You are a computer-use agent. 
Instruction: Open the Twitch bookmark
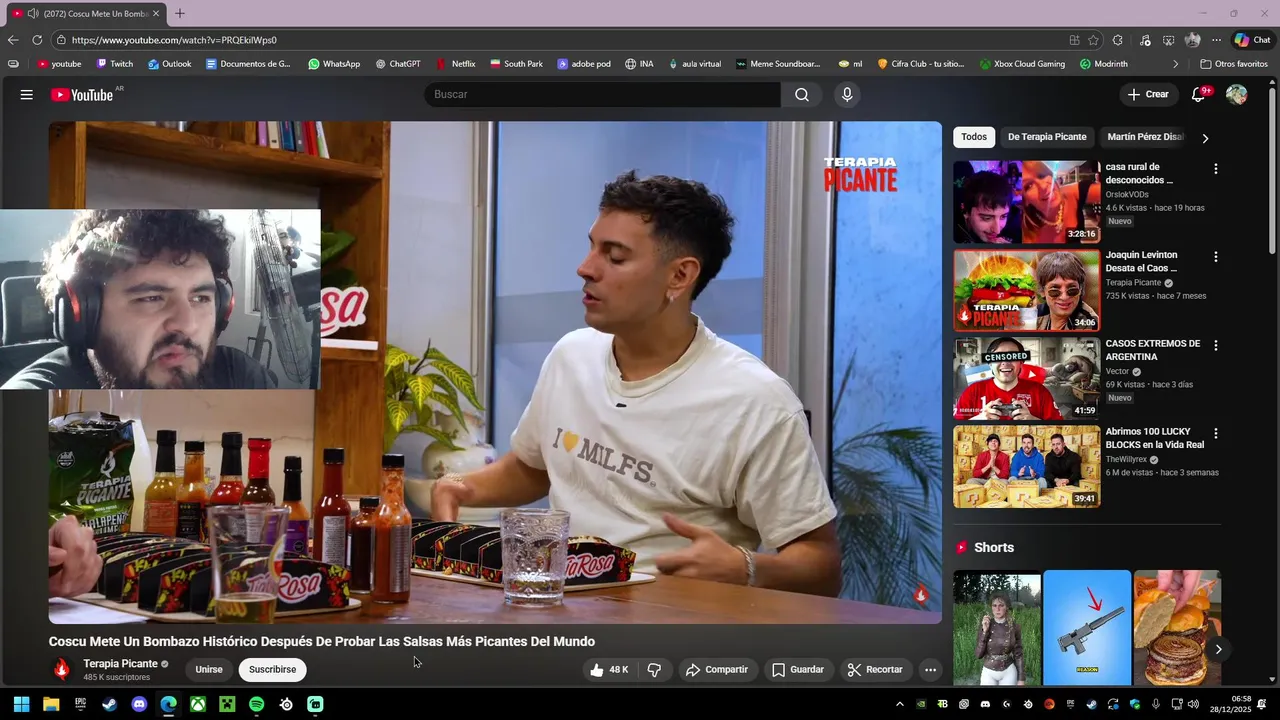pos(114,64)
